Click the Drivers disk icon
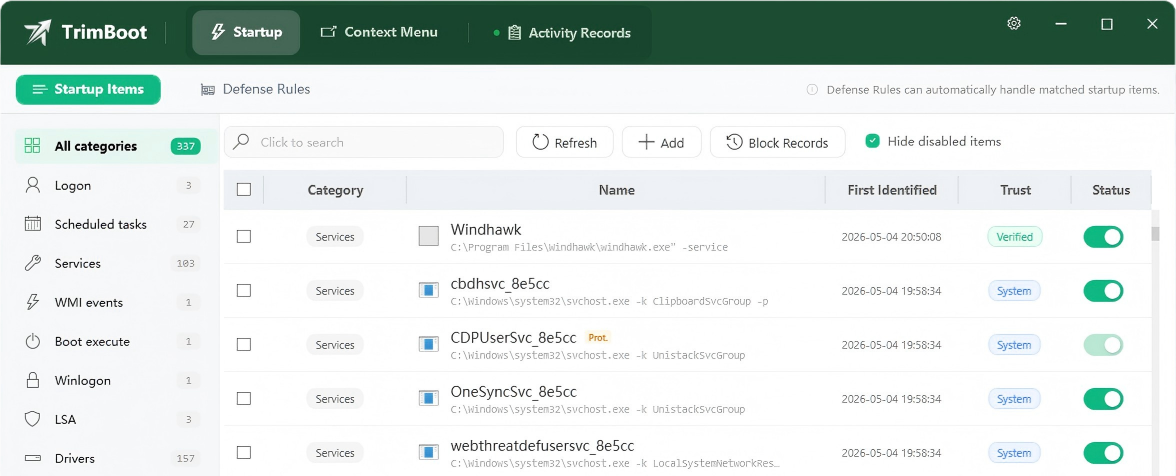Image resolution: width=1176 pixels, height=476 pixels. [32, 458]
